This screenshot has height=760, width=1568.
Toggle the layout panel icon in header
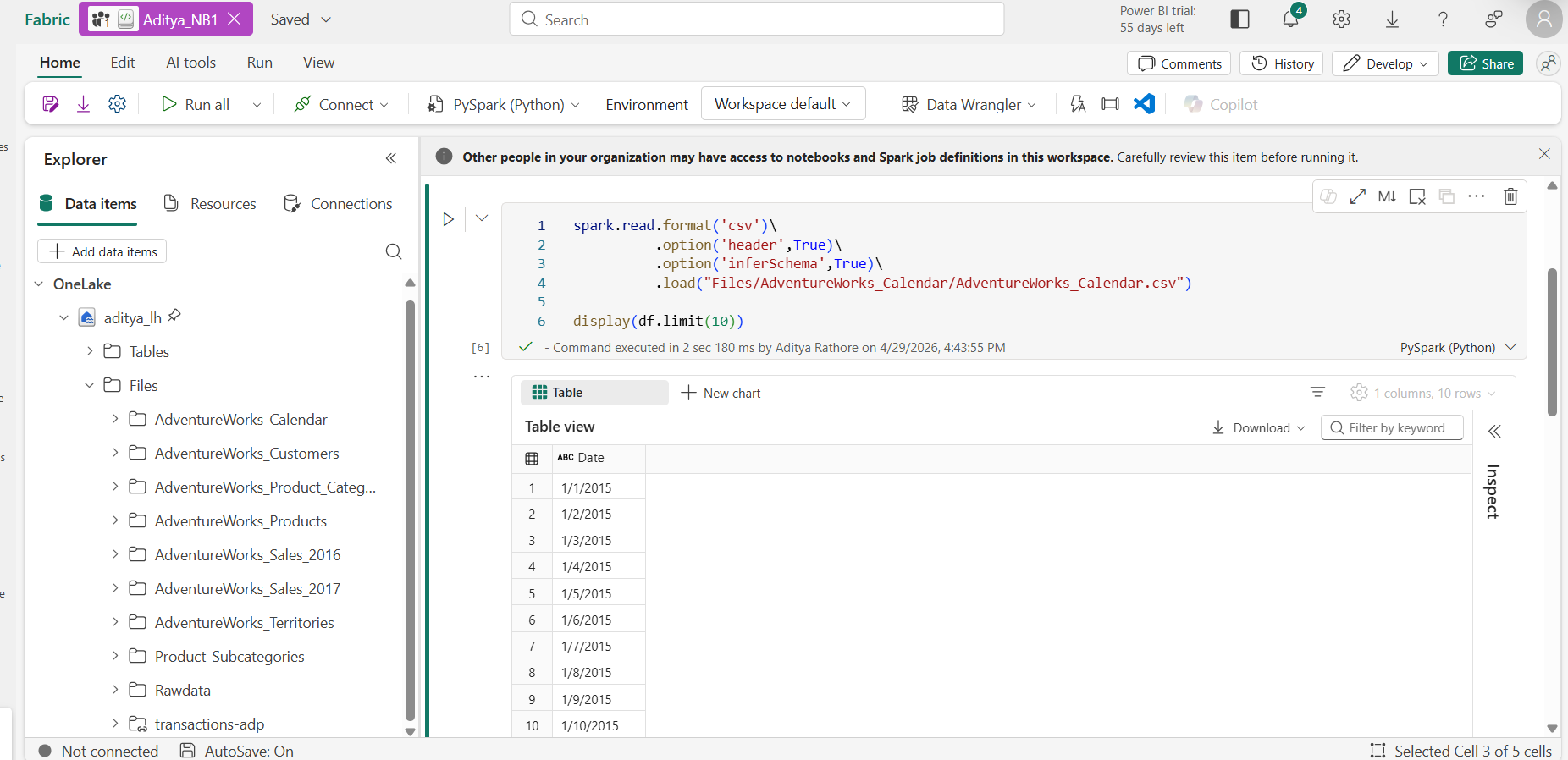point(1239,19)
